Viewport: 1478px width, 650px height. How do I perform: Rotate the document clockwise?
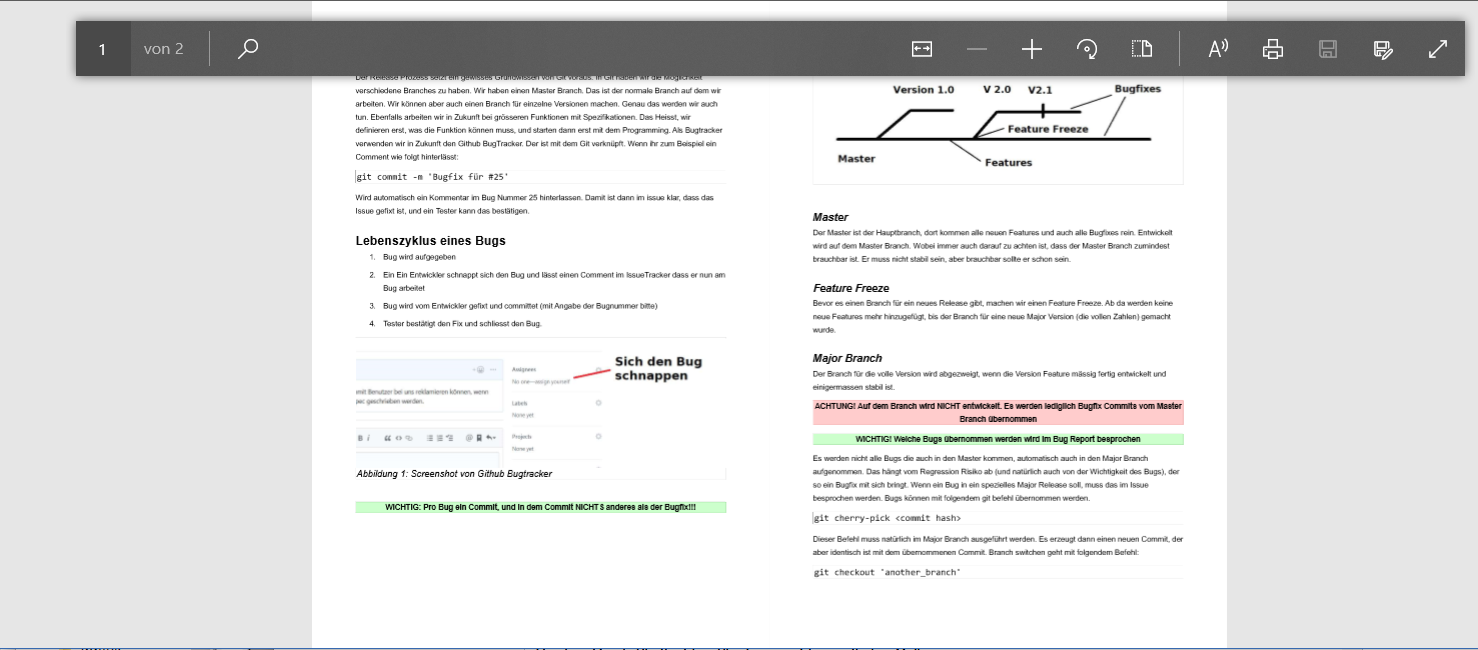click(1087, 49)
